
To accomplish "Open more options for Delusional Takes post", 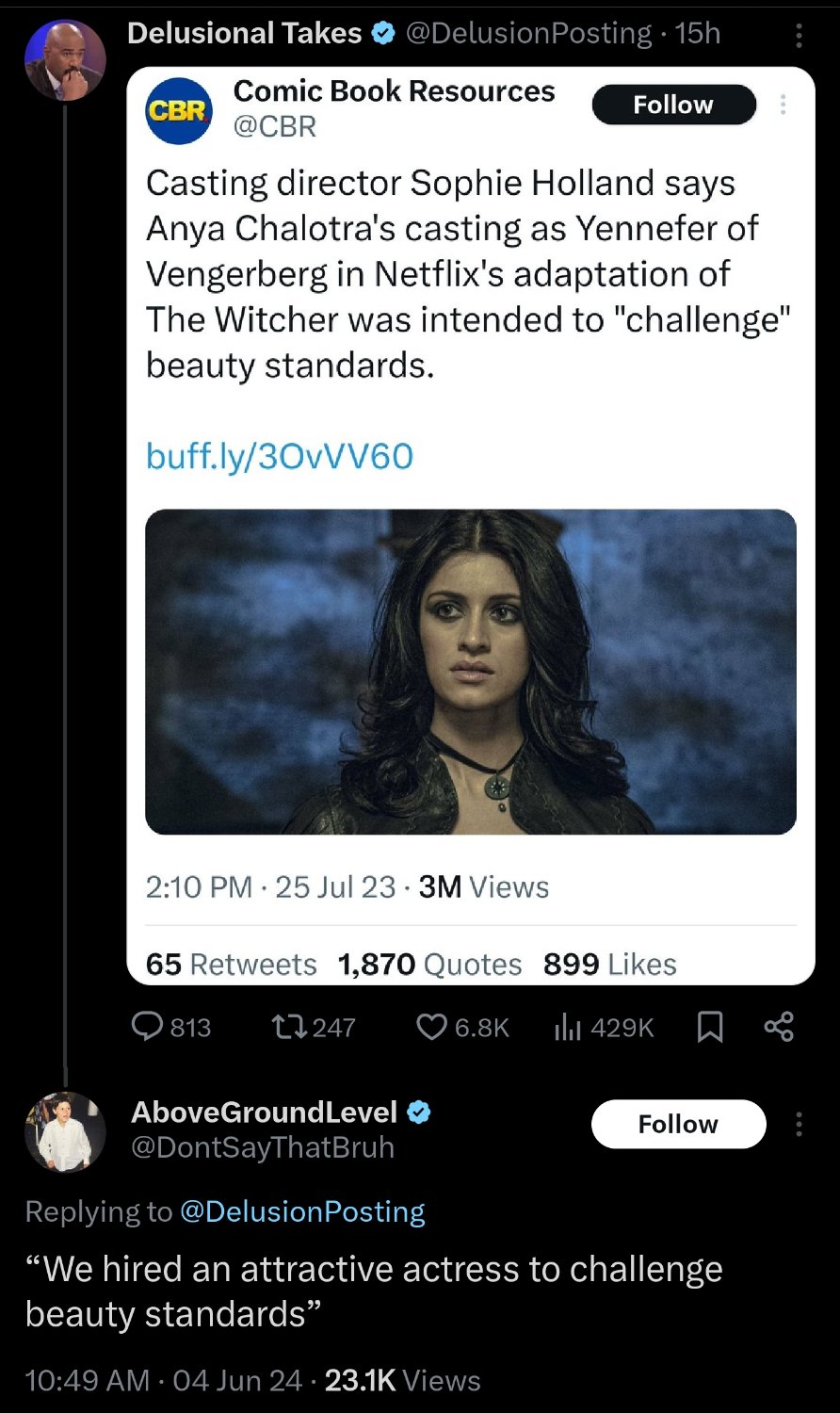I will point(799,36).
